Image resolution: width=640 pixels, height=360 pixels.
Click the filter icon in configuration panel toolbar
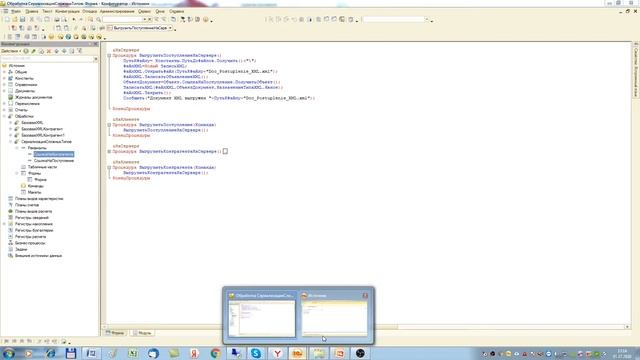[x=80, y=51]
